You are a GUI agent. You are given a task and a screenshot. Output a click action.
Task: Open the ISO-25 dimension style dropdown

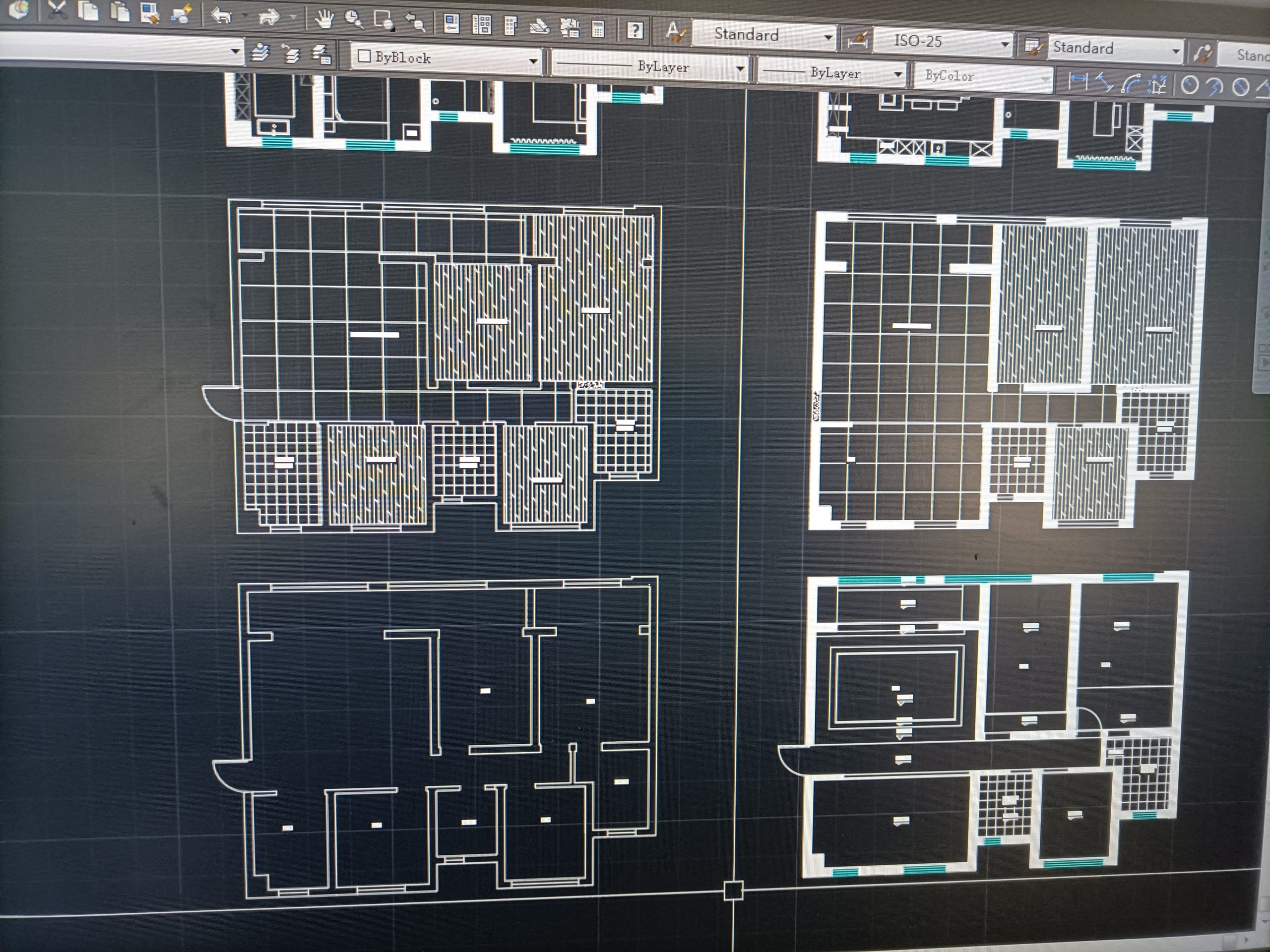(x=1005, y=44)
